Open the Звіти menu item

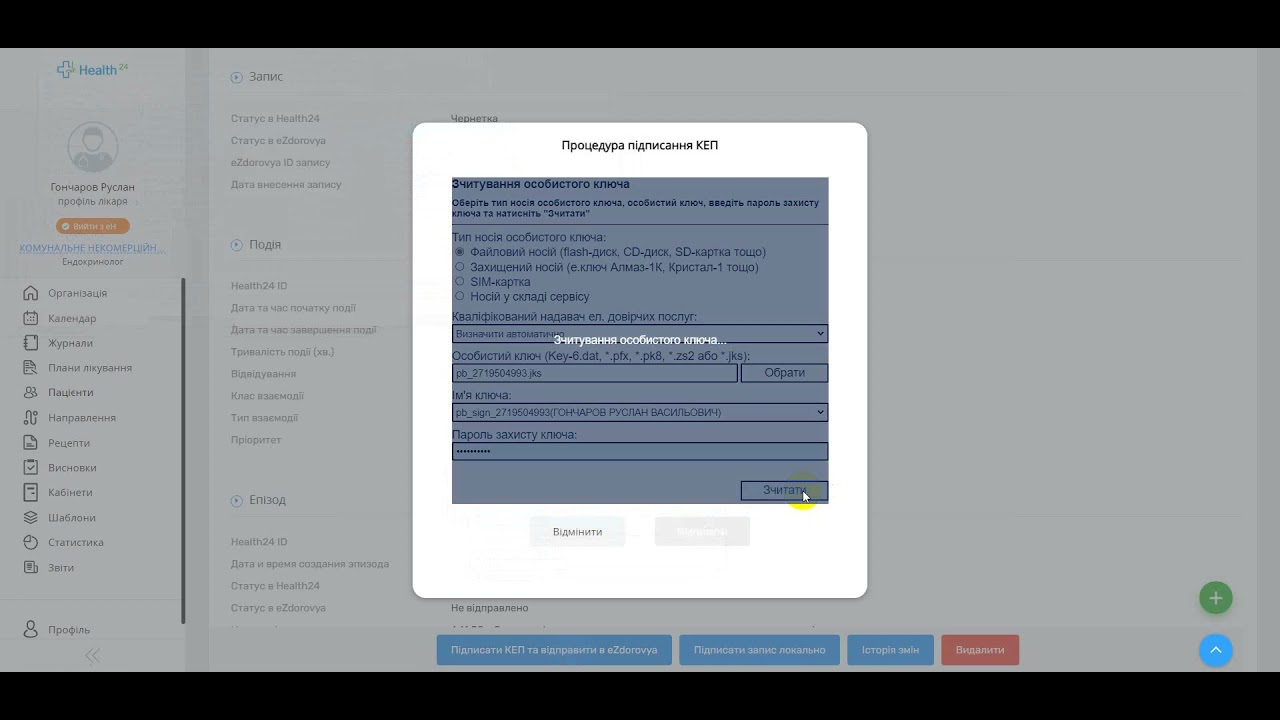(x=61, y=567)
